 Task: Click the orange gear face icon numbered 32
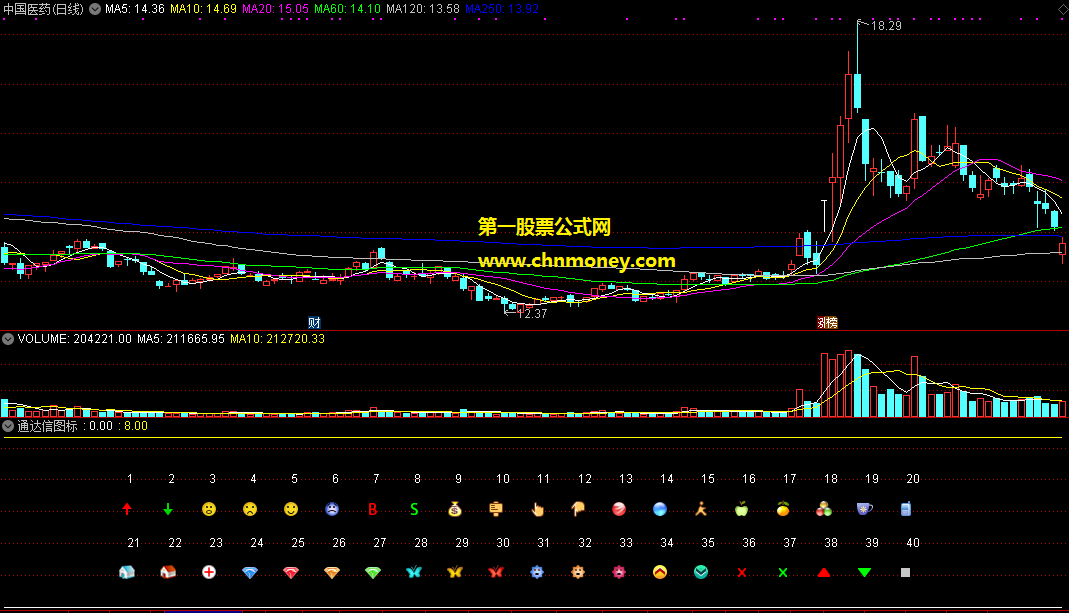click(x=578, y=572)
